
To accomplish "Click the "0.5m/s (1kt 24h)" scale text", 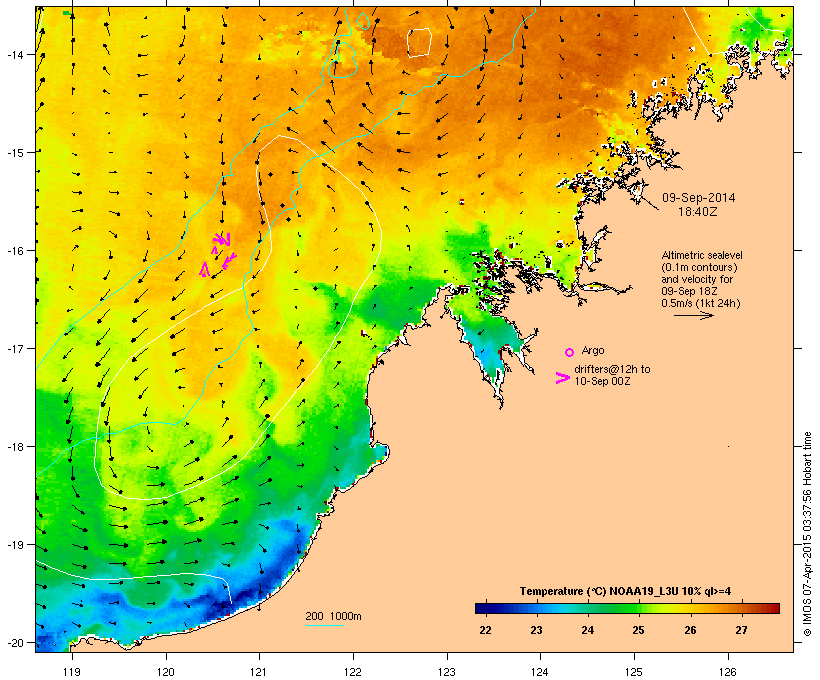I will coord(701,303).
